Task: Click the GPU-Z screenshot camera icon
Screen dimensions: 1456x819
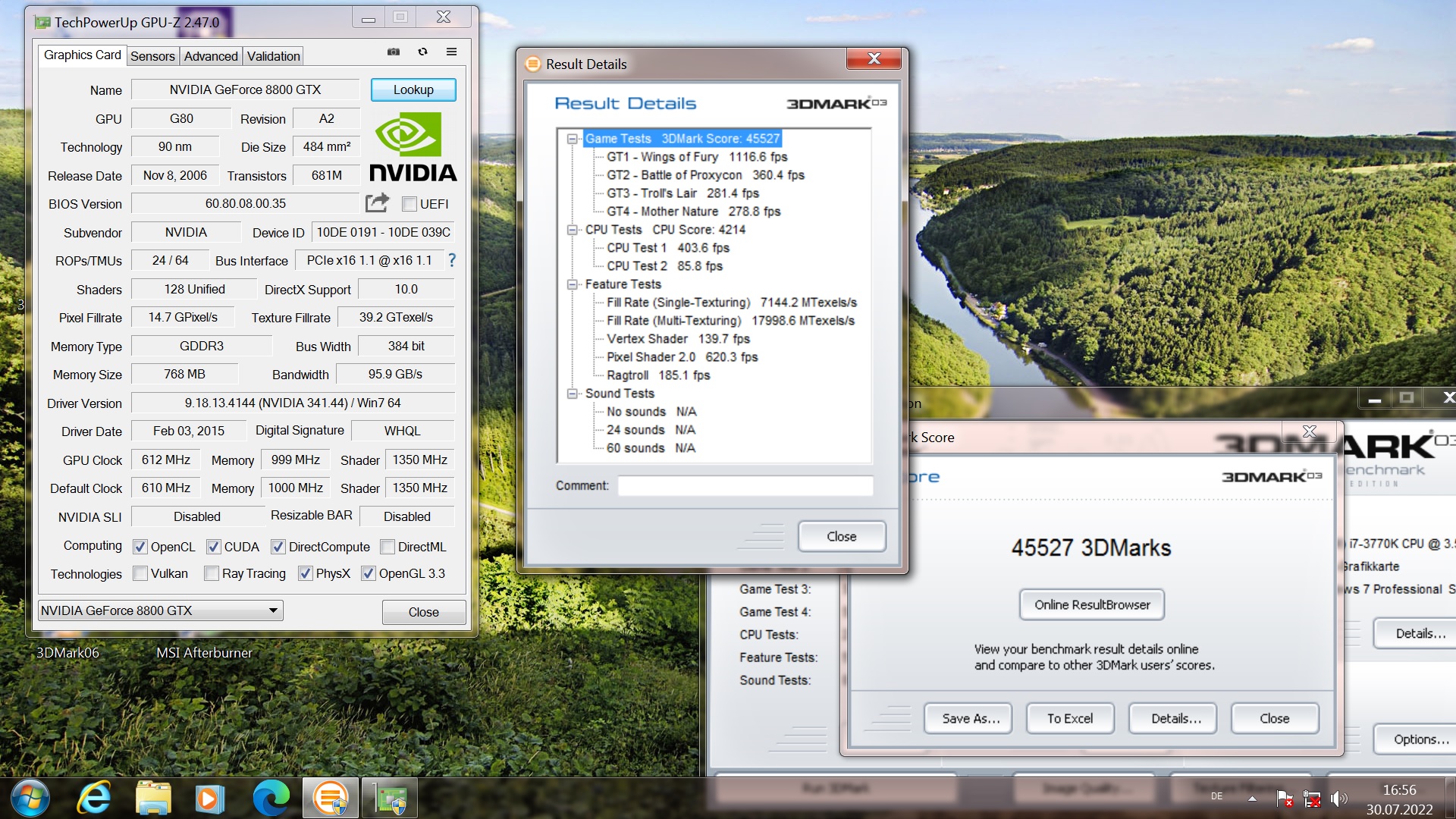Action: (x=394, y=52)
